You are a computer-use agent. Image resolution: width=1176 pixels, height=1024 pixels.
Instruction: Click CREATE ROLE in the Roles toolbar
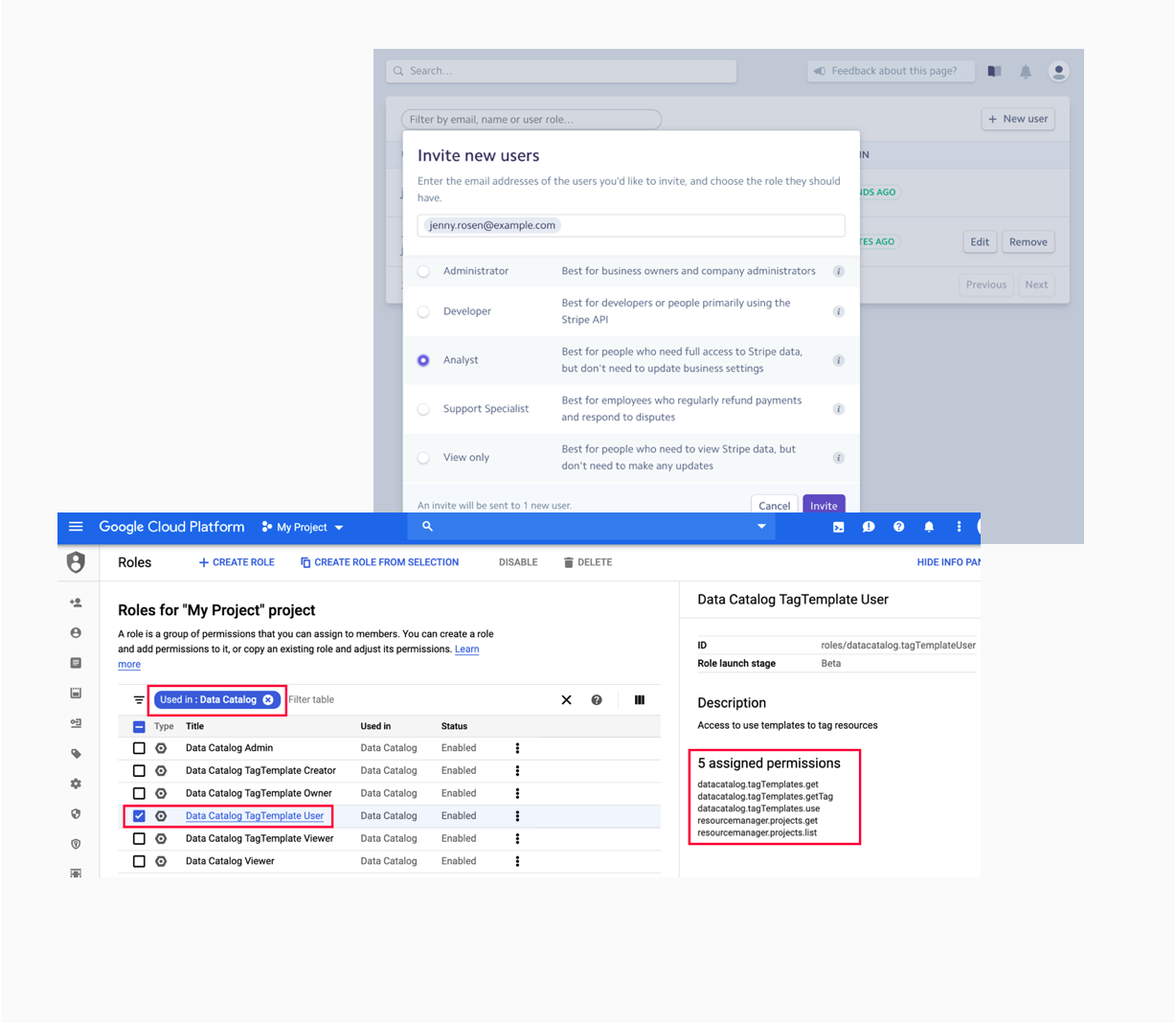(x=237, y=562)
